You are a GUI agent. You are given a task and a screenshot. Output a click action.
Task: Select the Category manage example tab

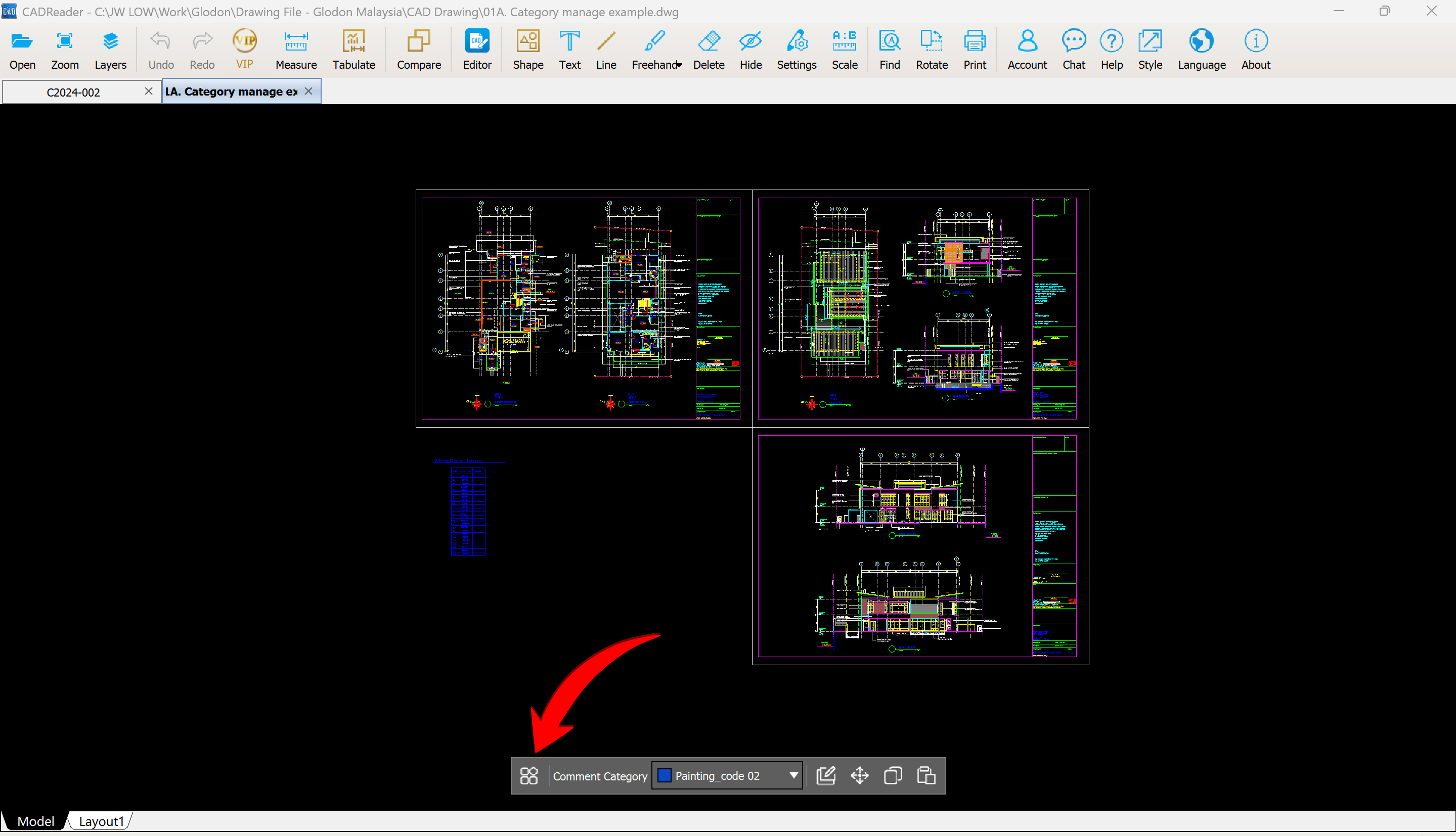click(x=232, y=92)
